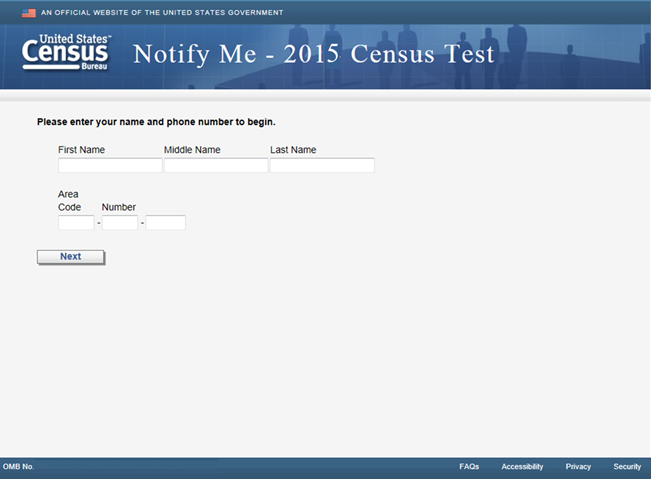The image size is (651, 479).
Task: Click the 'Middle Name' label
Action: point(192,150)
